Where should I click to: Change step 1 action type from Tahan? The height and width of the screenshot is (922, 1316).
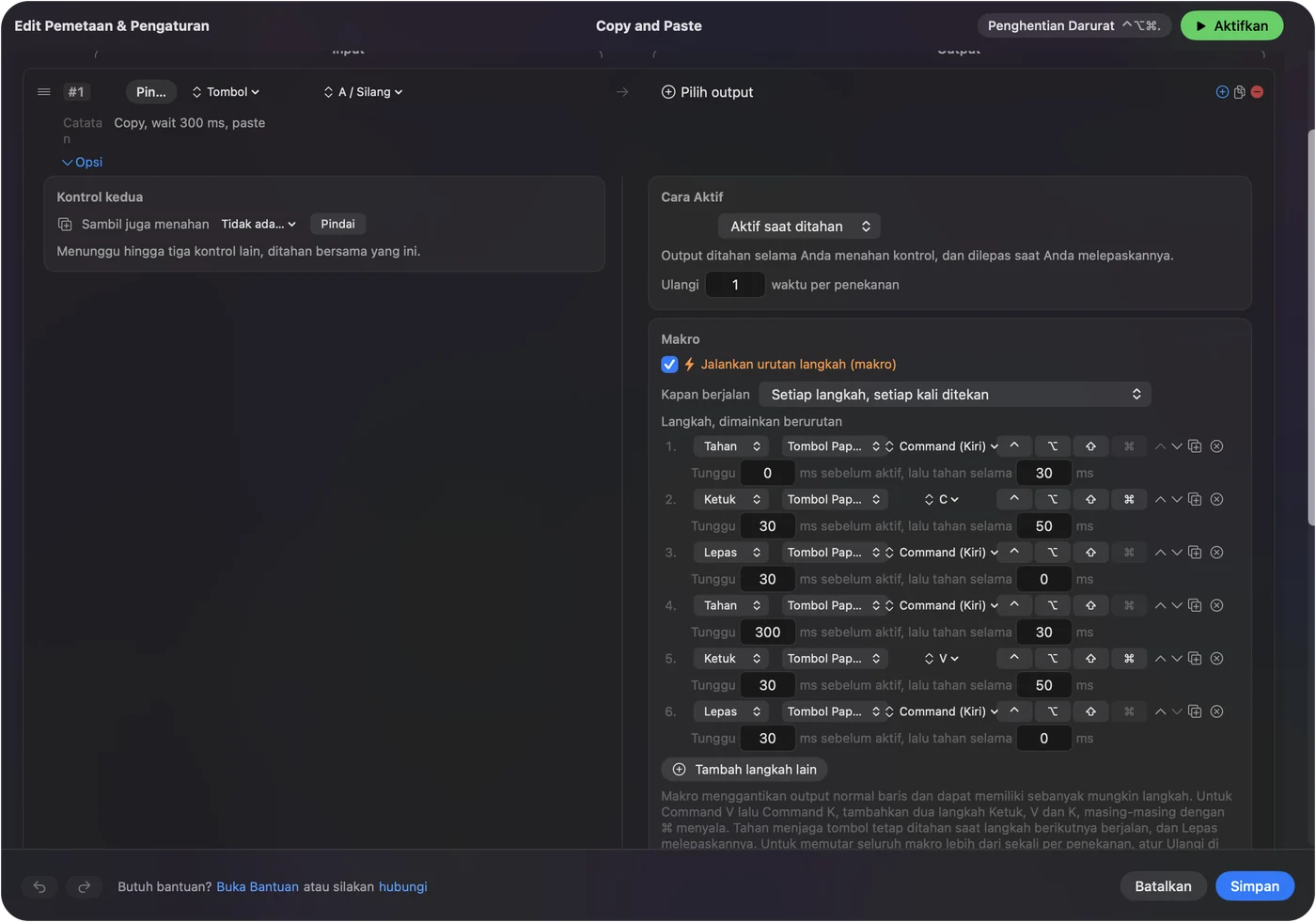tap(731, 446)
